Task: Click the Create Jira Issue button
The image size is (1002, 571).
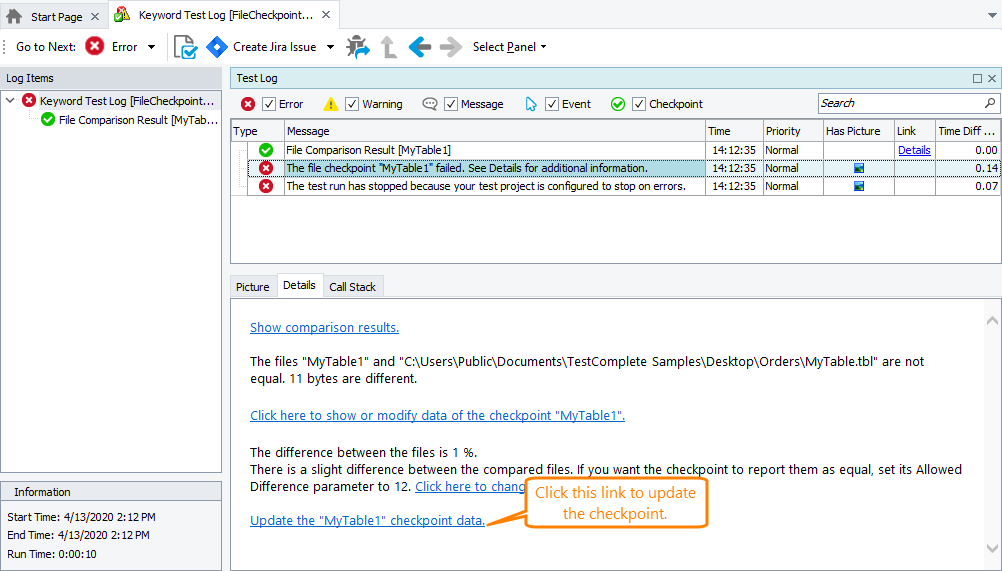Action: click(x=263, y=47)
